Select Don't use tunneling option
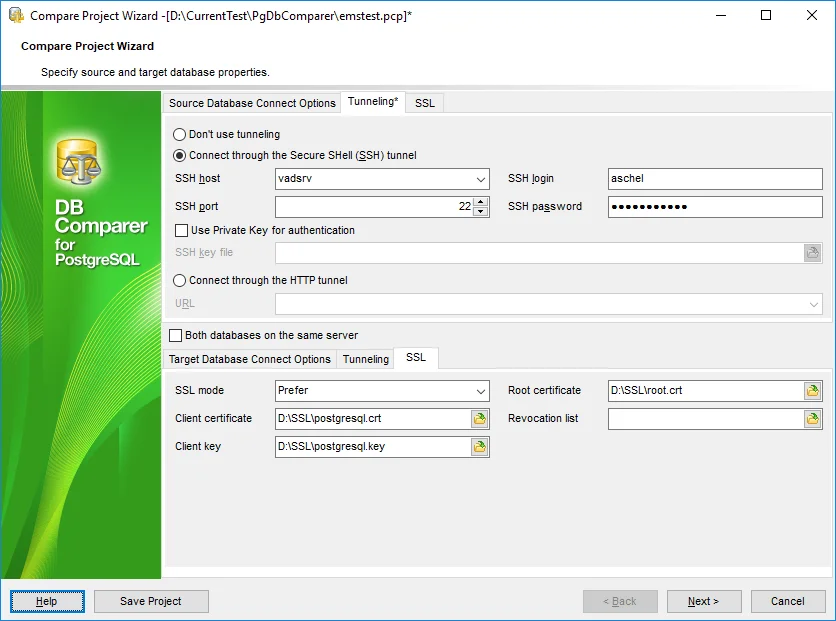The width and height of the screenshot is (836, 621). [180, 134]
